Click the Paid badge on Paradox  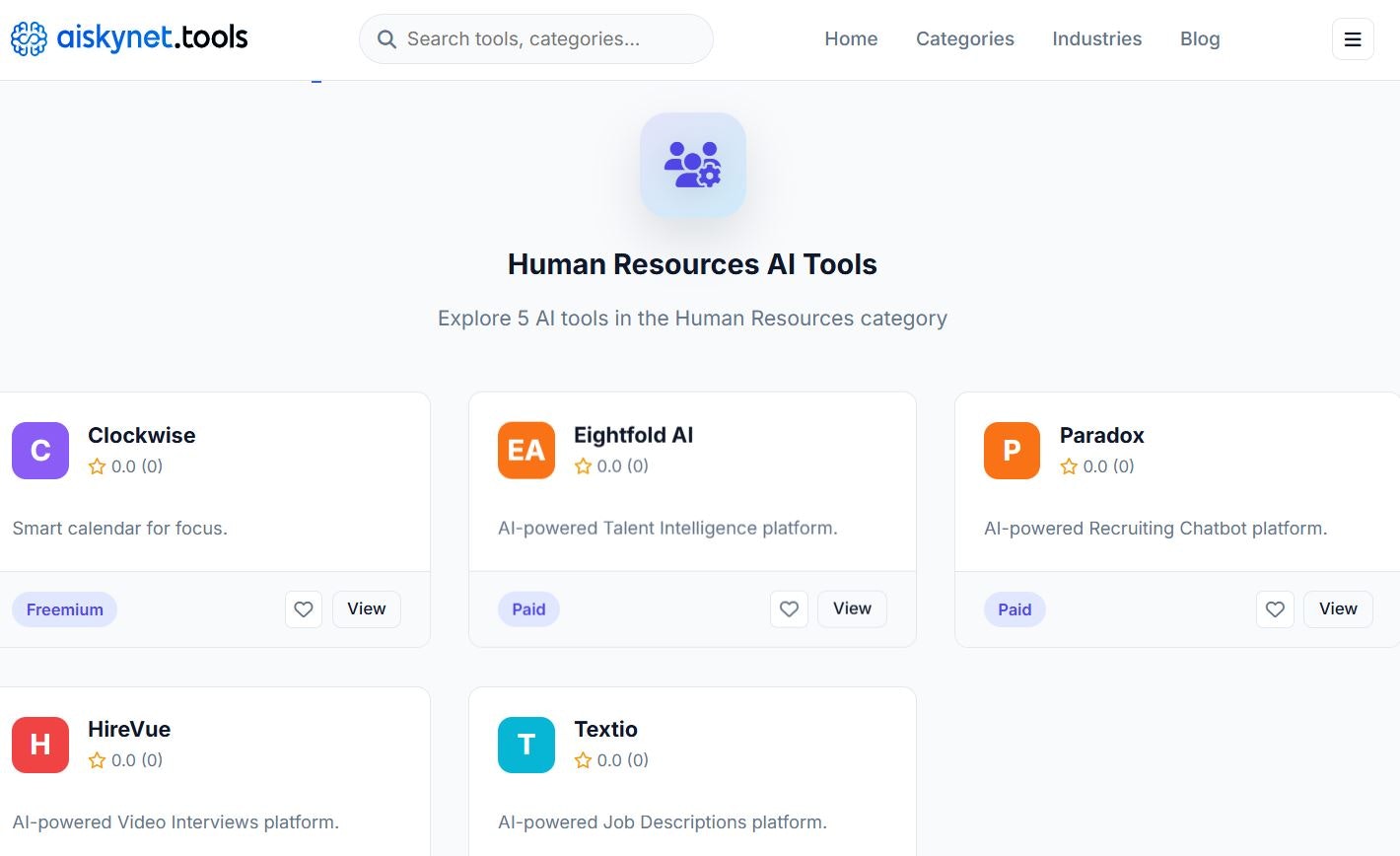click(x=1015, y=609)
